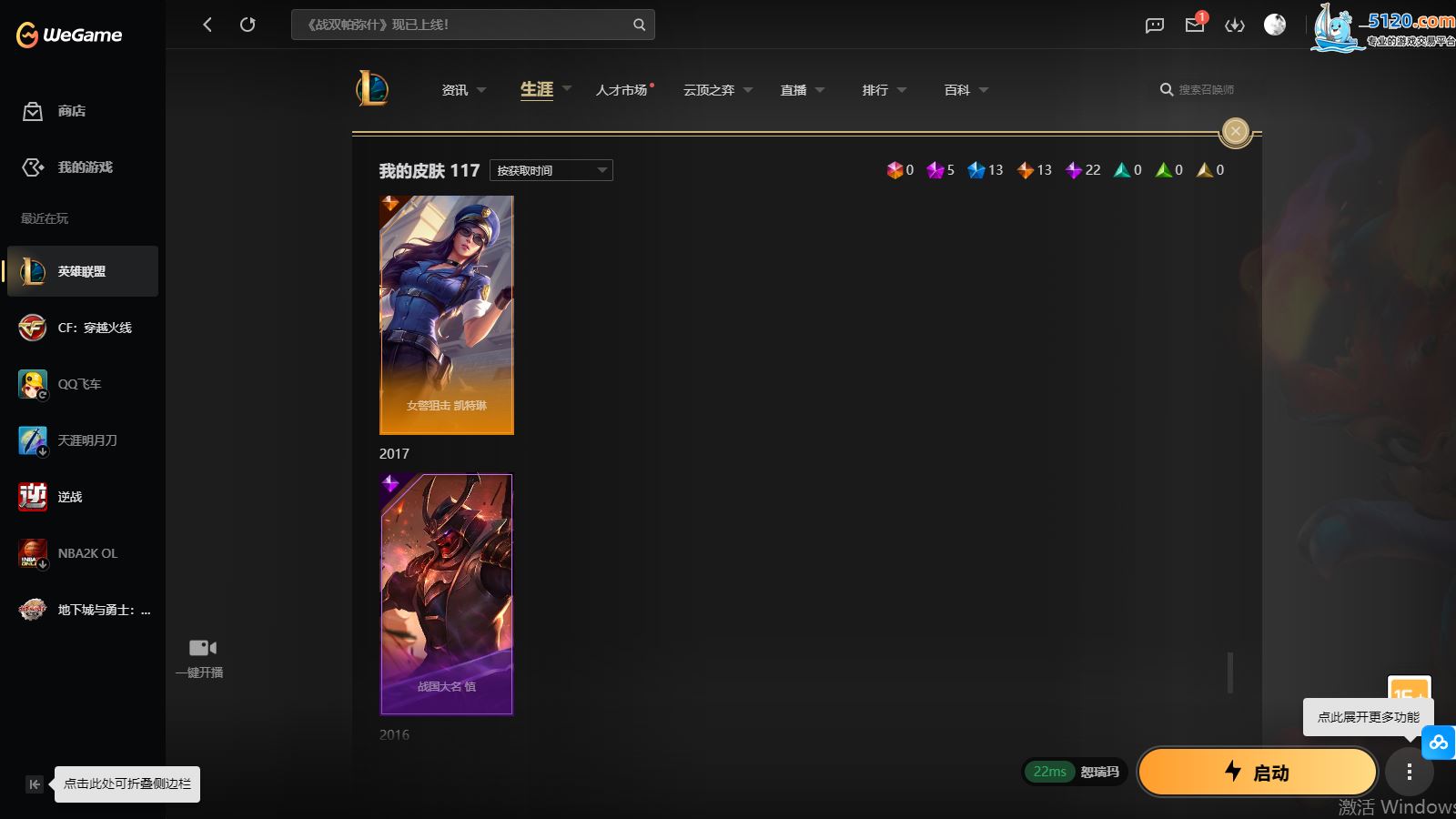Screen dimensions: 1456x819
Task: Click the 2017 year label
Action: point(394,454)
